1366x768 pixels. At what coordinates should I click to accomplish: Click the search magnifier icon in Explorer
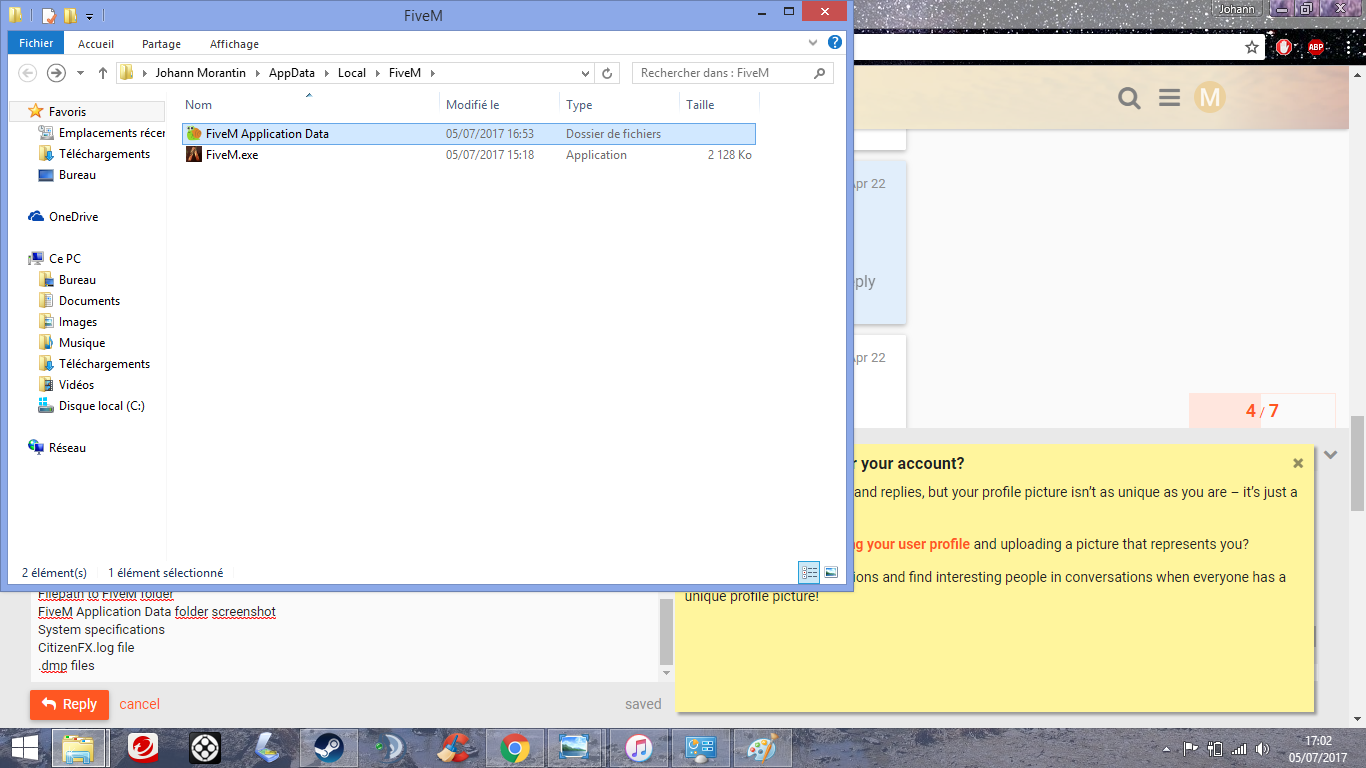[820, 73]
